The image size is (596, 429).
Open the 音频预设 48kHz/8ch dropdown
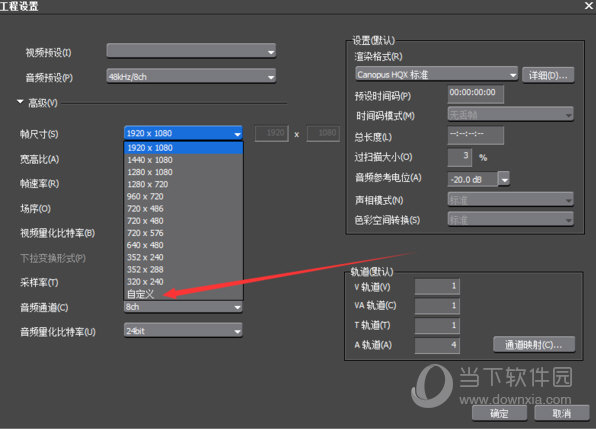click(x=191, y=76)
